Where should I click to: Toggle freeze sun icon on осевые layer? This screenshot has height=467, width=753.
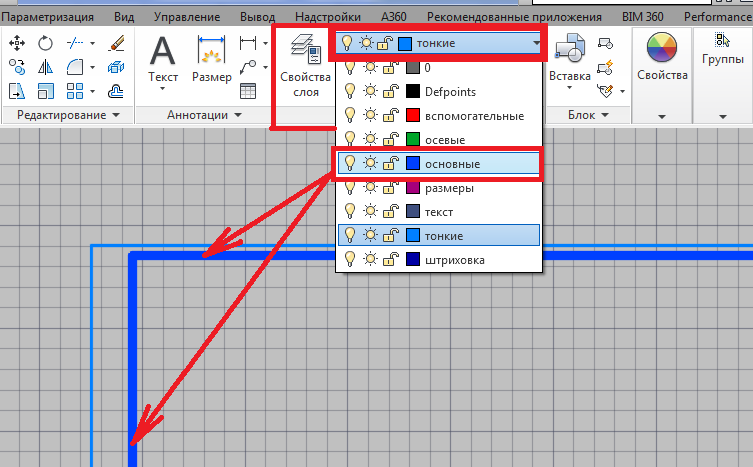[371, 139]
